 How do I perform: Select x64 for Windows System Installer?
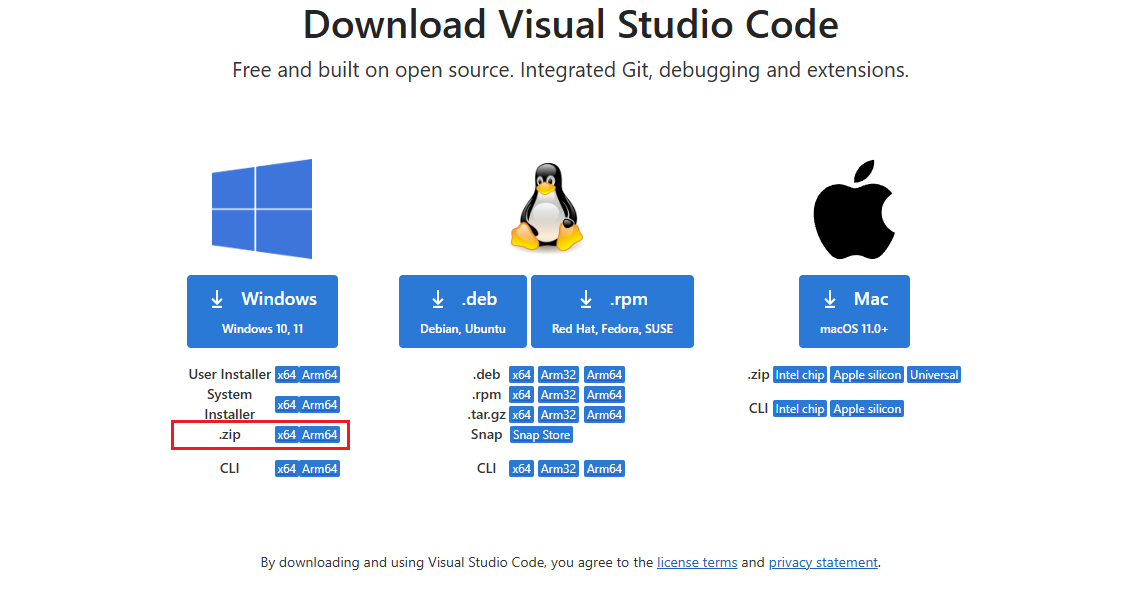tap(286, 405)
